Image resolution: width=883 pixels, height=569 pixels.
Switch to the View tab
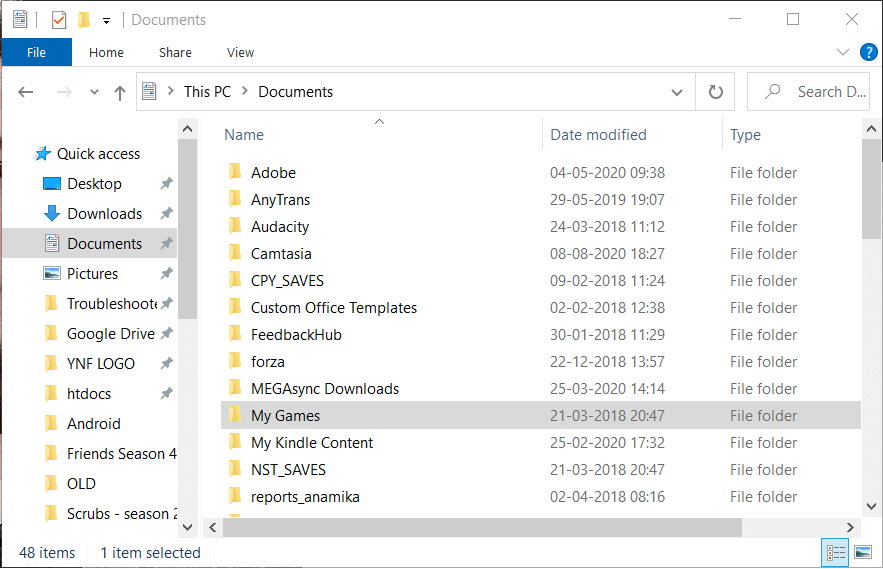coord(240,52)
